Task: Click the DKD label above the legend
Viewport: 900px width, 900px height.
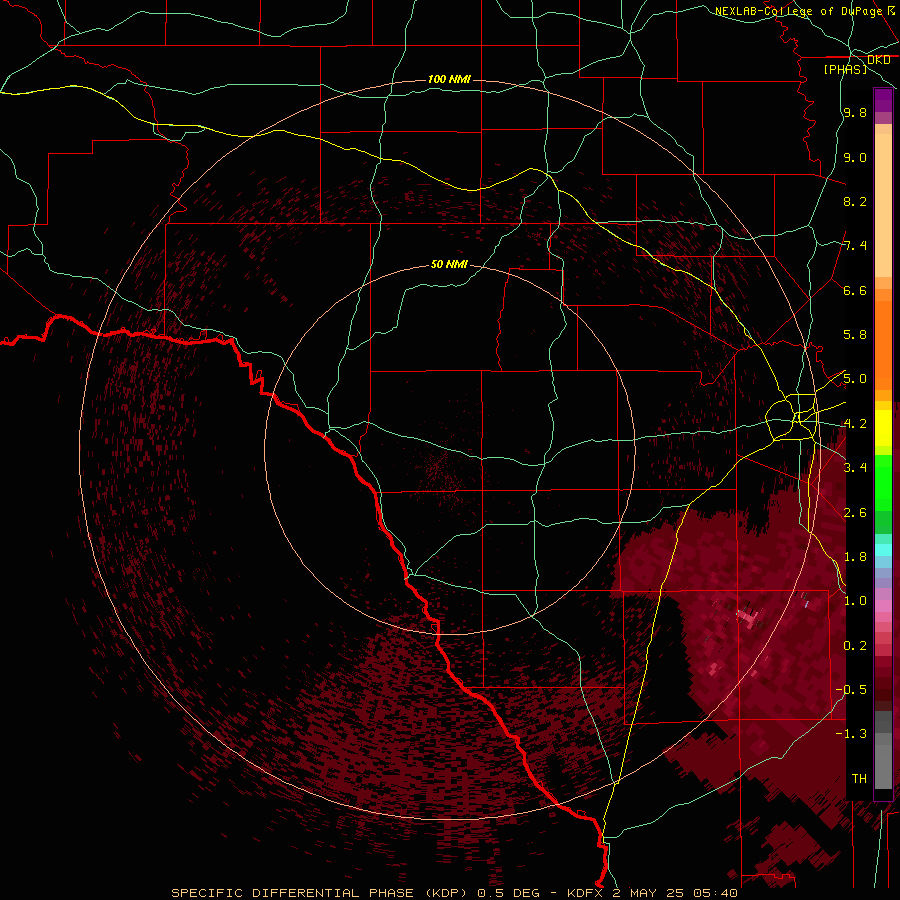Action: [x=879, y=60]
